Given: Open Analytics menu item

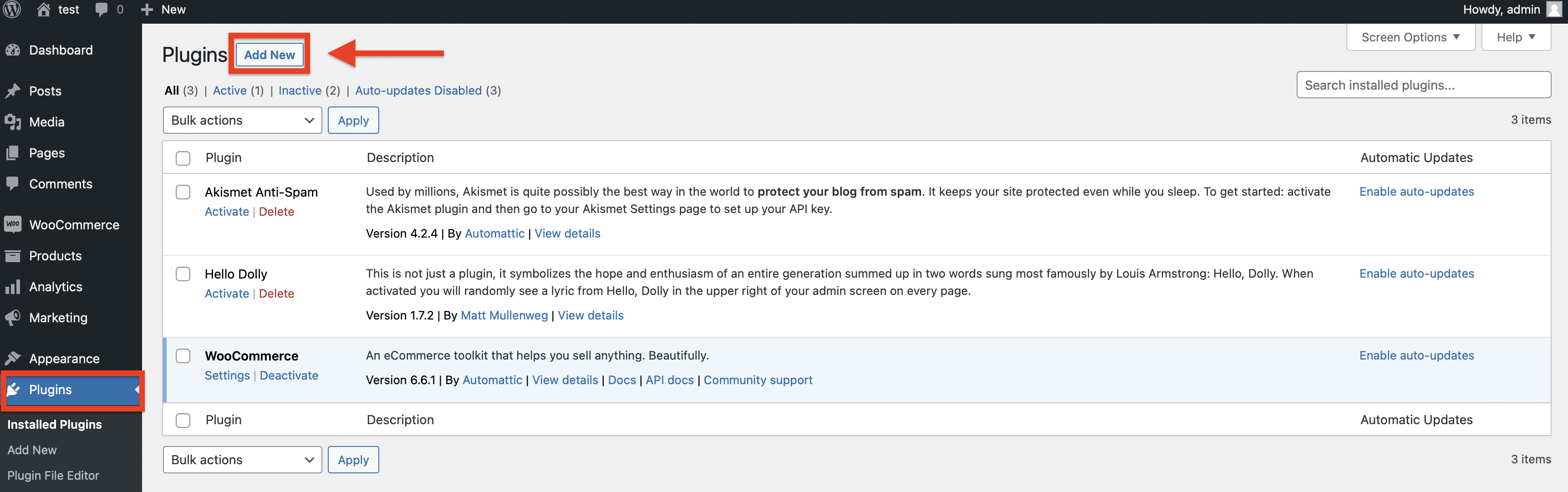Looking at the screenshot, I should 56,286.
